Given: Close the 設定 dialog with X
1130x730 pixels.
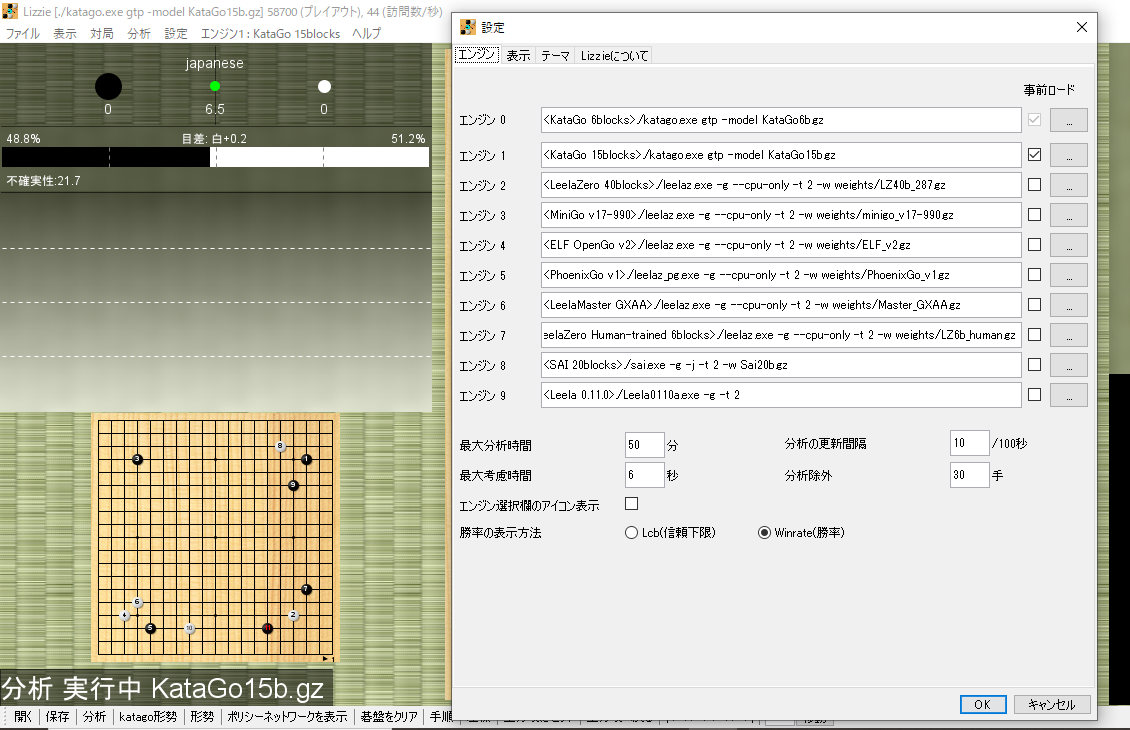Looking at the screenshot, I should tap(1081, 27).
